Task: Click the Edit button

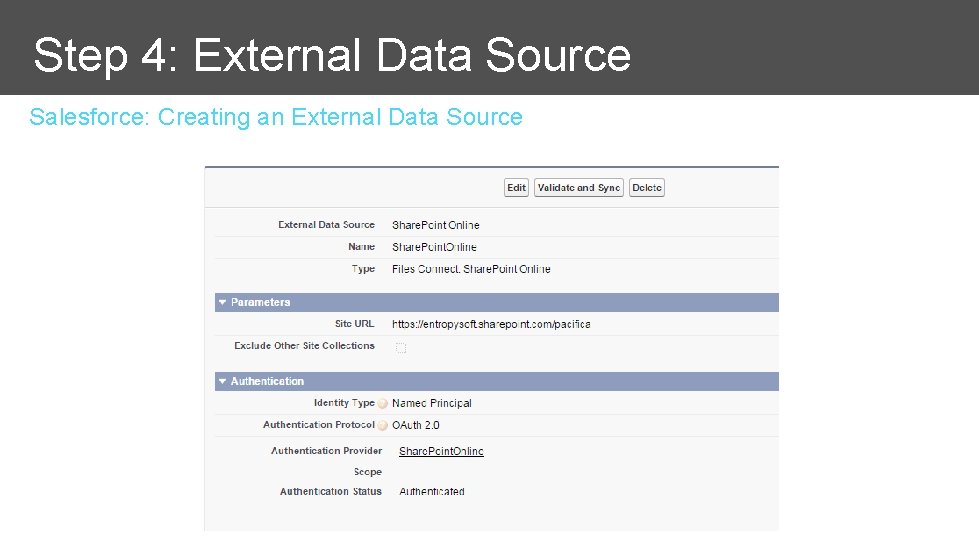Action: [x=516, y=188]
